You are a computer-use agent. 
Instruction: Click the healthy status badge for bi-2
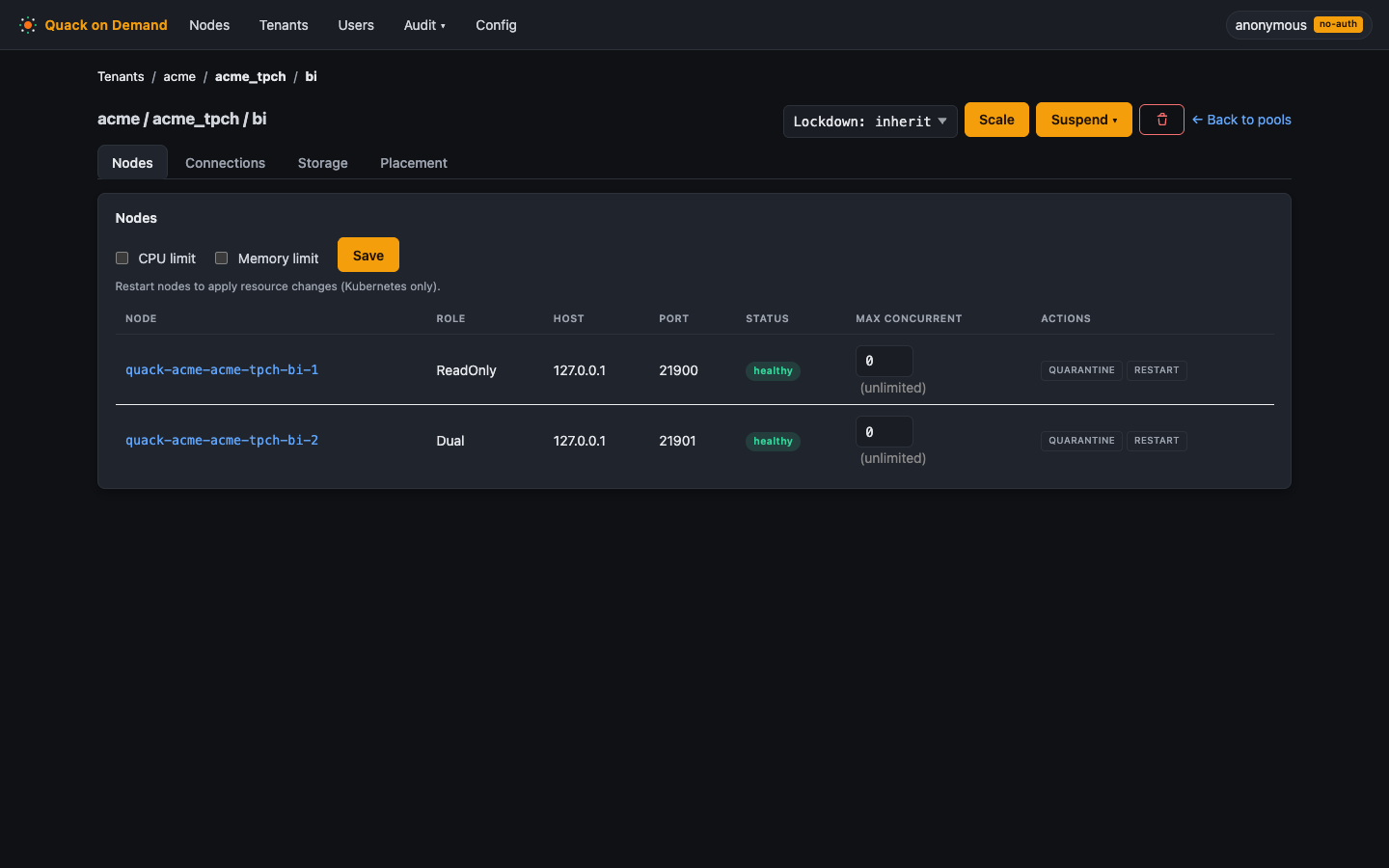pos(773,441)
